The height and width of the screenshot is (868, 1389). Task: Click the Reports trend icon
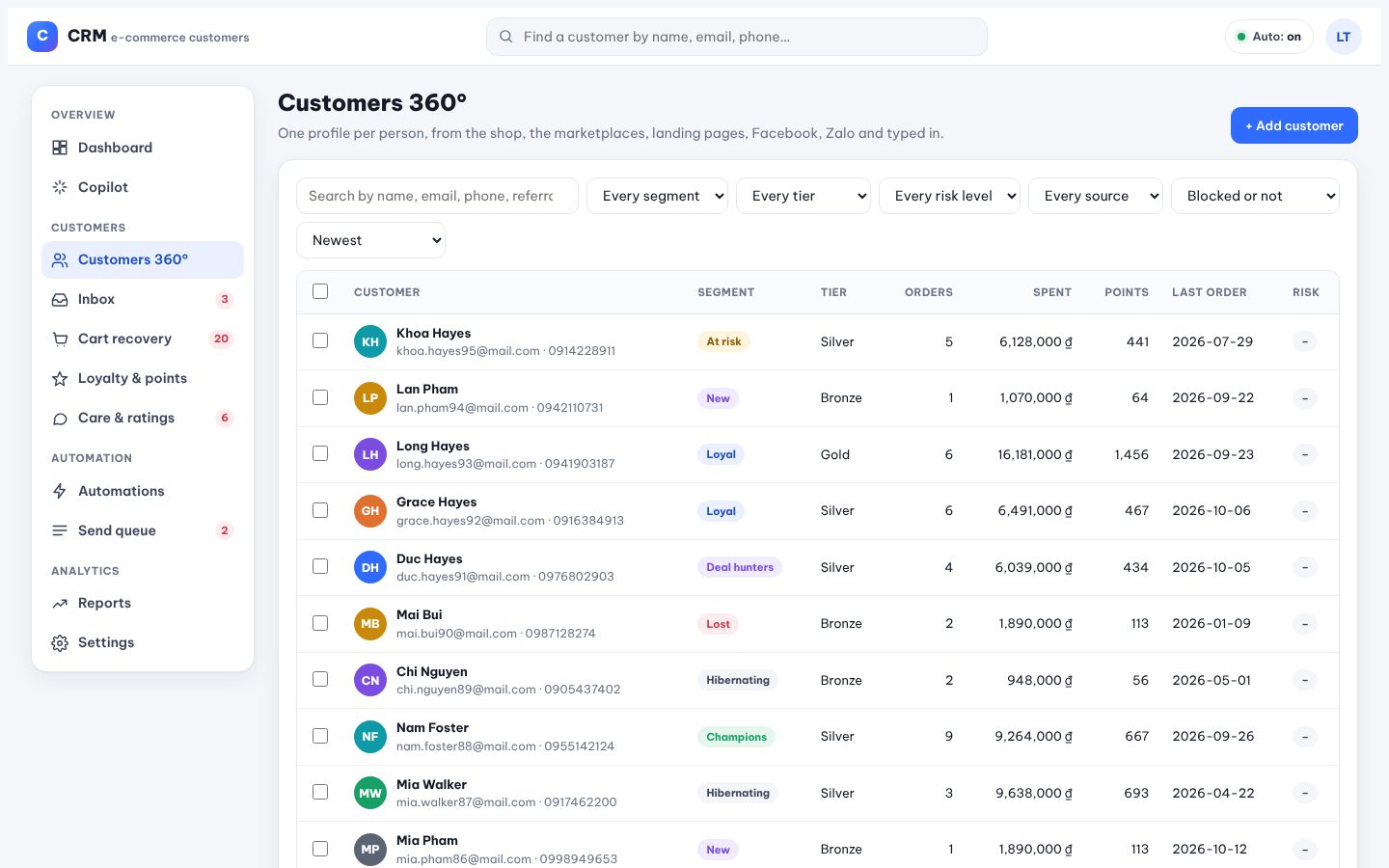[x=60, y=604]
